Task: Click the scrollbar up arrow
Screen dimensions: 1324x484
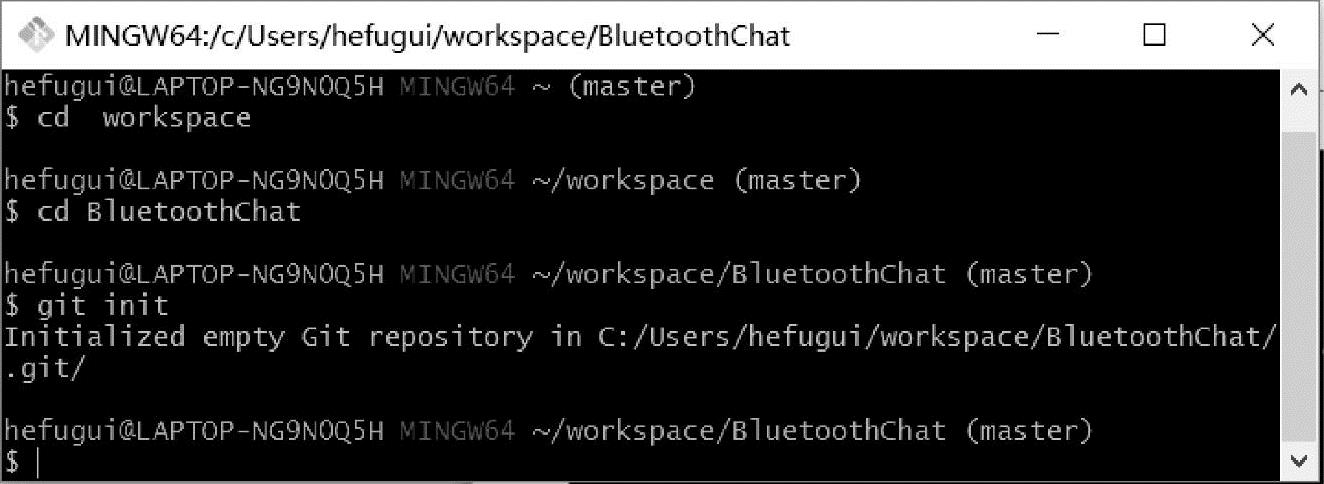Action: [x=1300, y=89]
